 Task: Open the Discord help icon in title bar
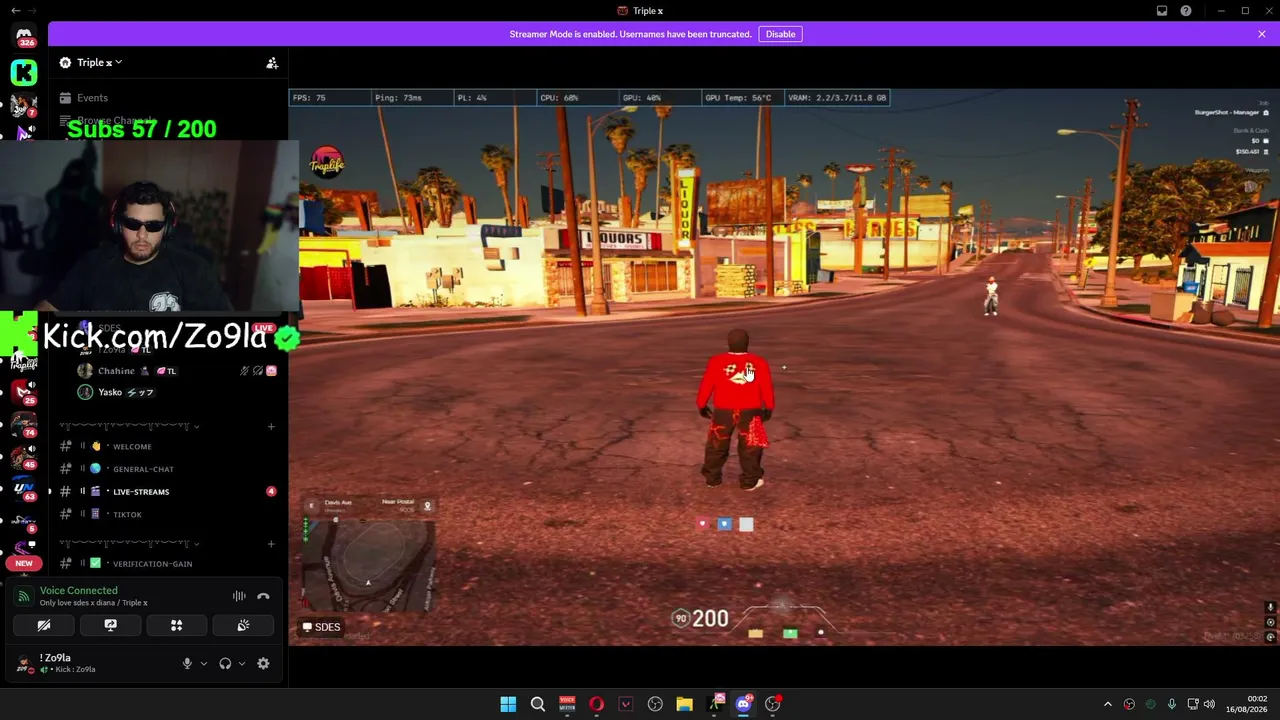click(x=1186, y=11)
